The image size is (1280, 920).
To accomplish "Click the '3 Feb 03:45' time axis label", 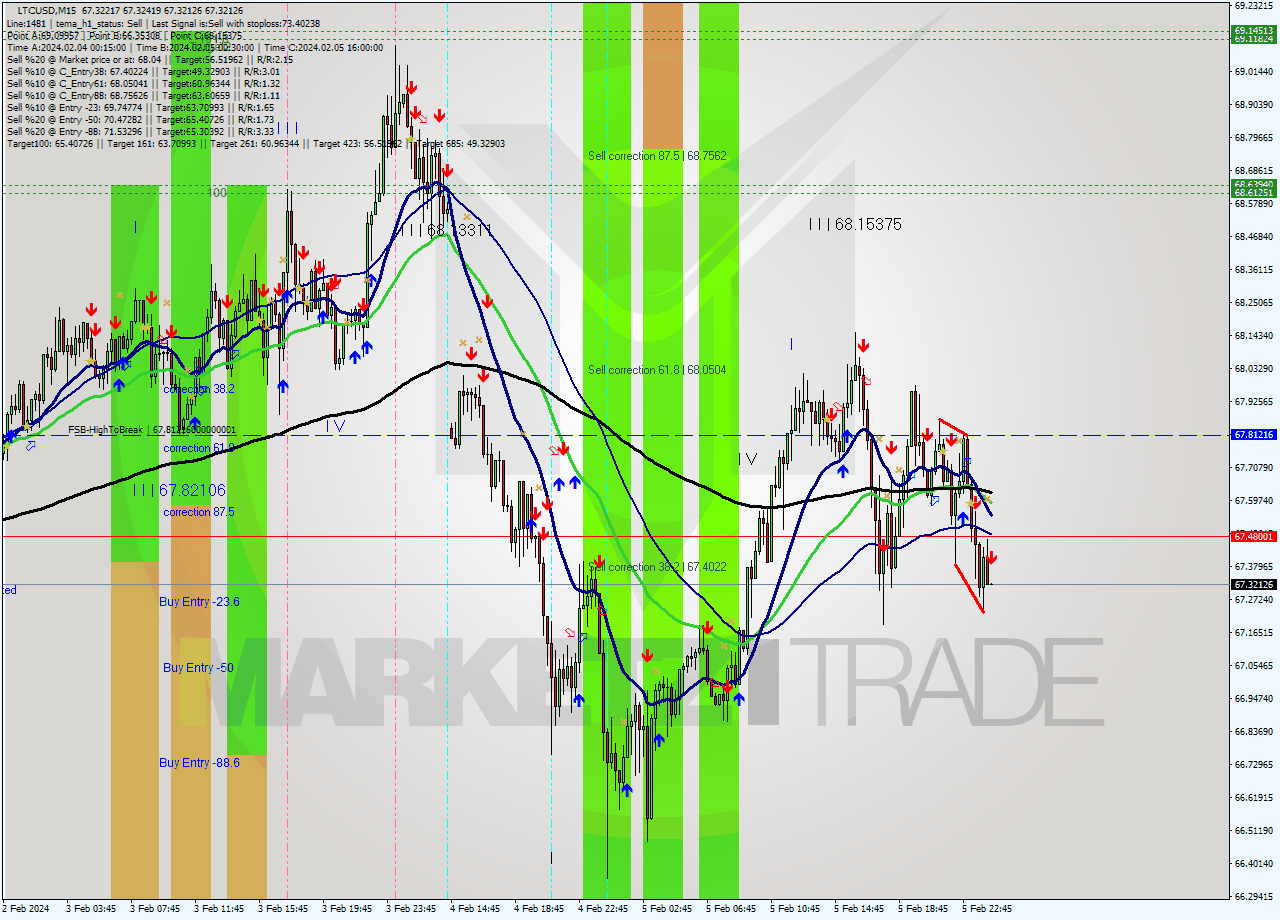I will (x=90, y=909).
